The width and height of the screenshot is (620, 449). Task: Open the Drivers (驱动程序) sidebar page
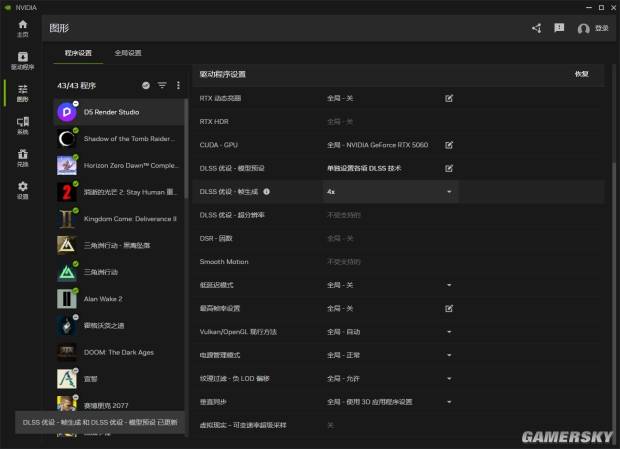(x=23, y=61)
